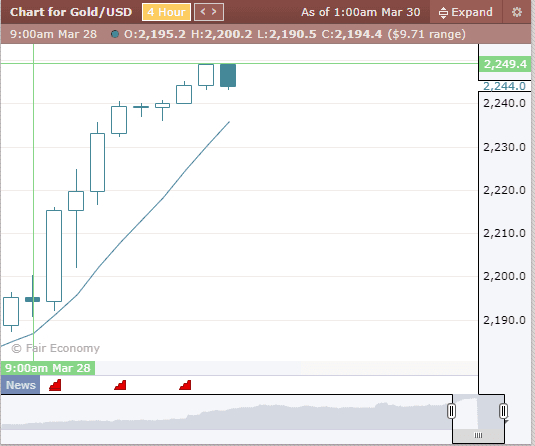Click the candle indicator dot beside O:2,195.2
The image size is (535, 446).
115,34
